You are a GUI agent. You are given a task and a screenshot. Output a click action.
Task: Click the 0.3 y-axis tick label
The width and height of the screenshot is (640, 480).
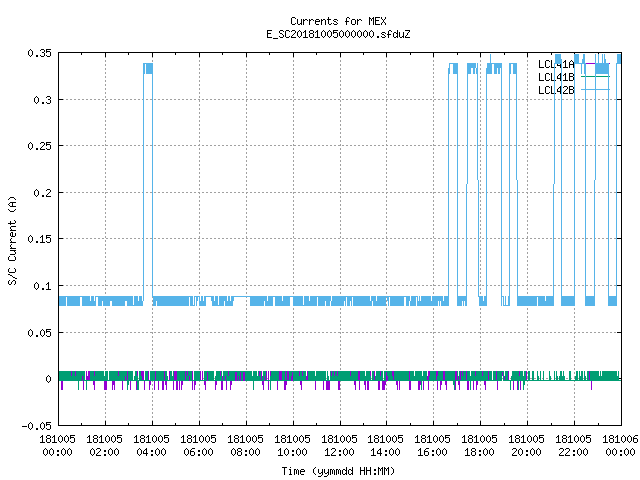tap(43, 100)
